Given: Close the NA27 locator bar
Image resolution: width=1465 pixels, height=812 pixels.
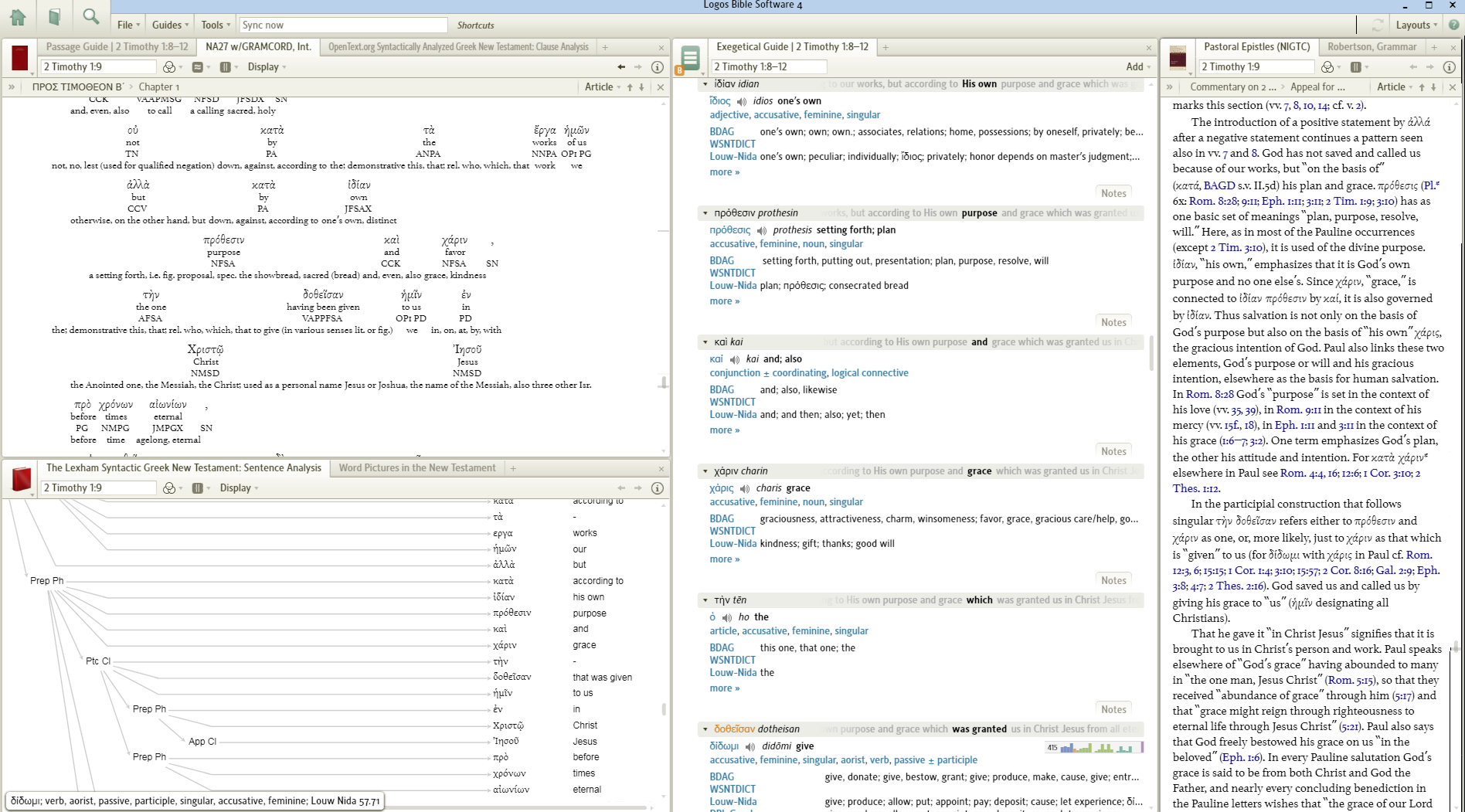Looking at the screenshot, I should [x=661, y=87].
